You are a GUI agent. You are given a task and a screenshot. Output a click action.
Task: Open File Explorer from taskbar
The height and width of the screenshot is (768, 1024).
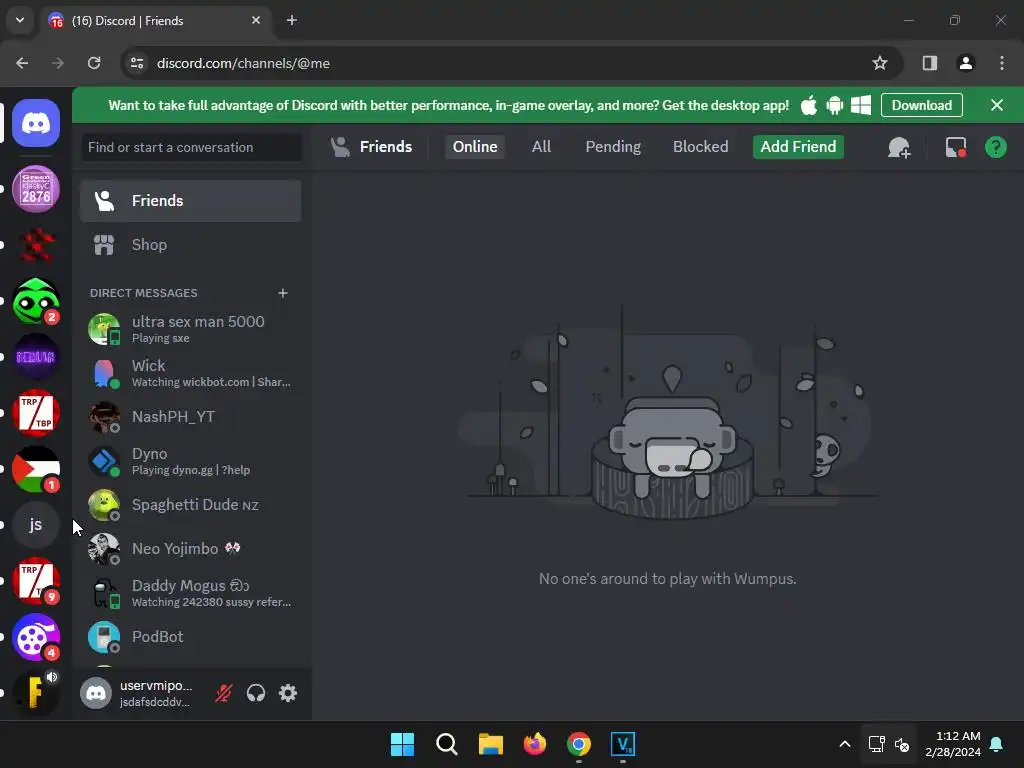click(490, 744)
